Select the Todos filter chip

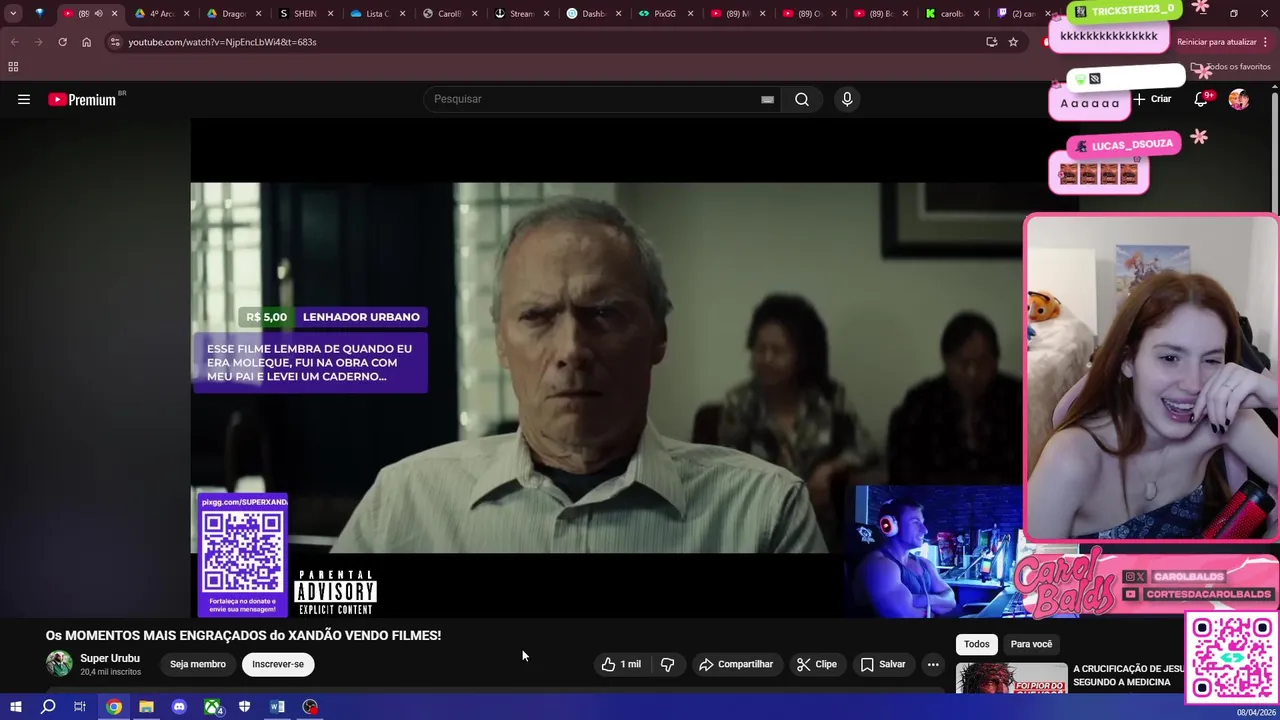pyautogui.click(x=977, y=644)
